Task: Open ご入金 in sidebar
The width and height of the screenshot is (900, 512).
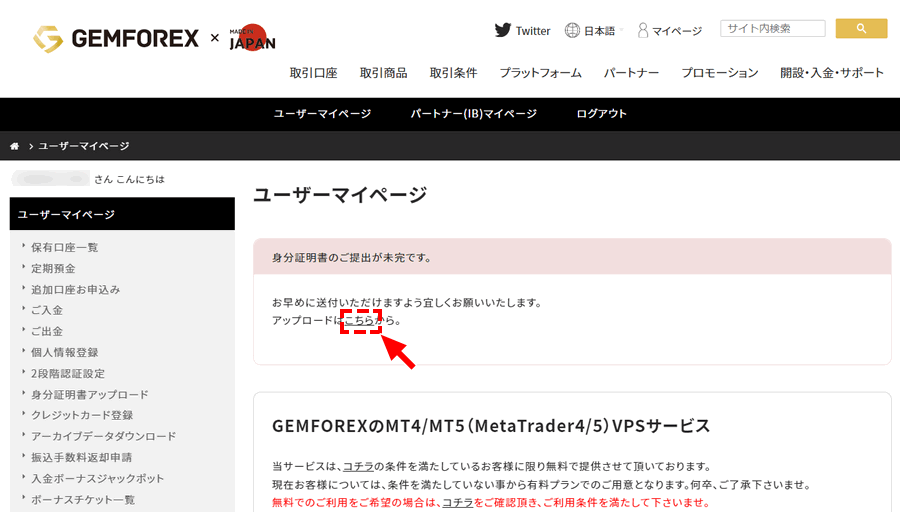Action: click(46, 311)
